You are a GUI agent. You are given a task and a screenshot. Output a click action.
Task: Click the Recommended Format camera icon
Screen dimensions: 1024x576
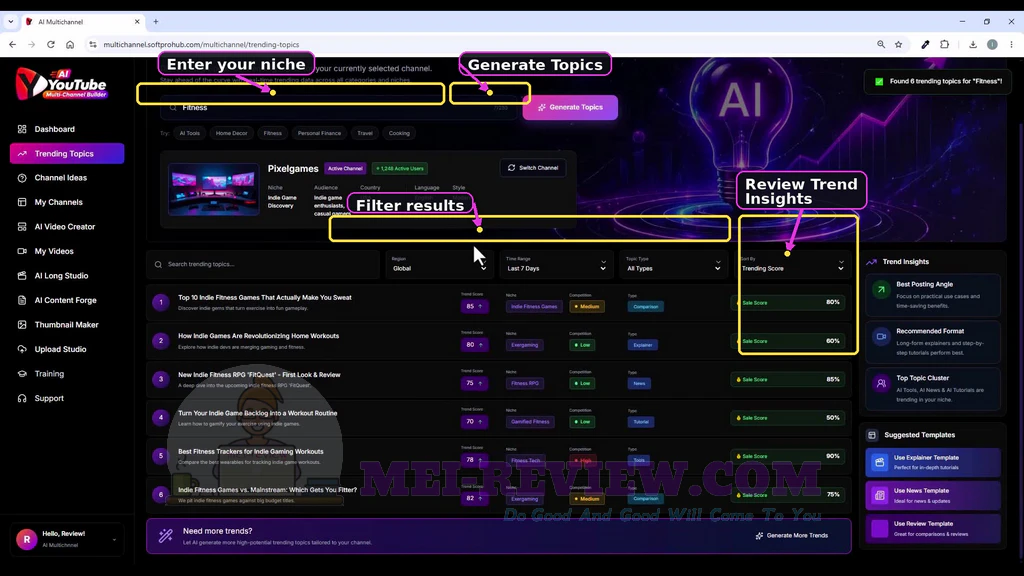[x=881, y=336]
